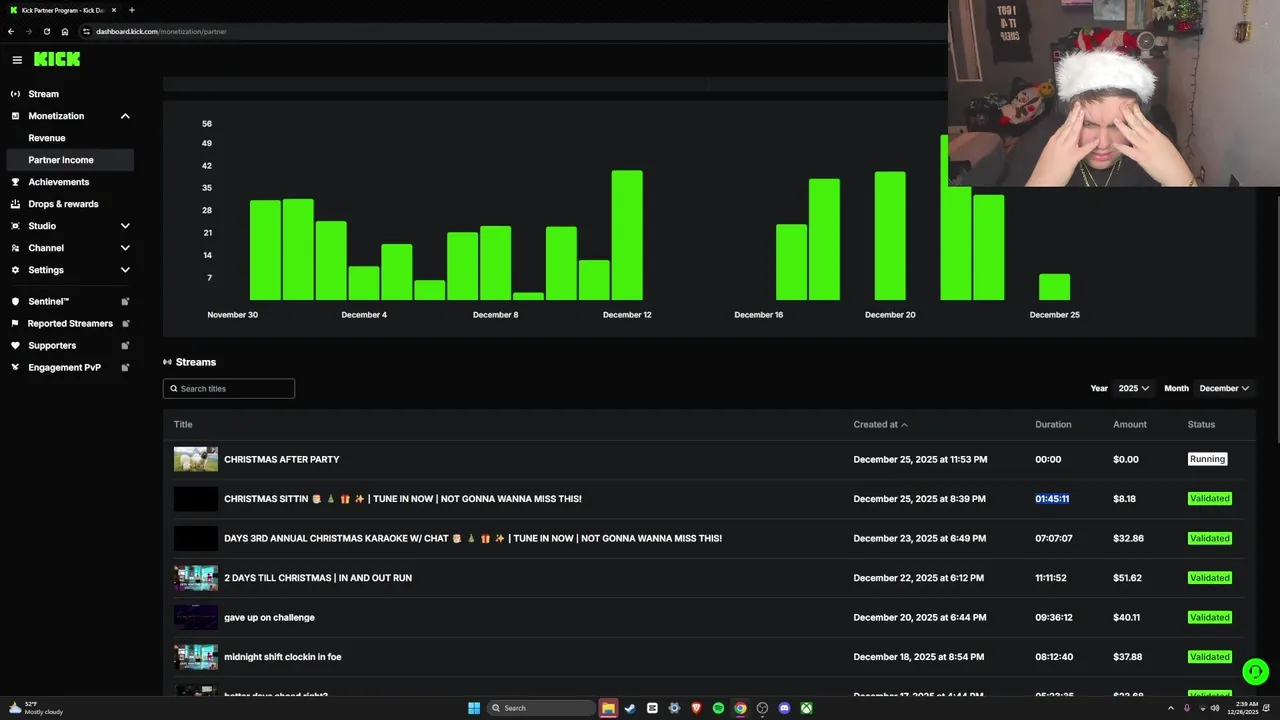Click the 'gave up on challenge' stream title

point(269,617)
